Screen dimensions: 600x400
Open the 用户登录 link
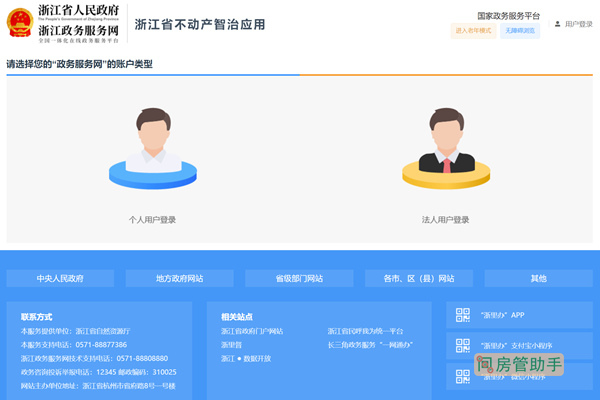coord(579,24)
